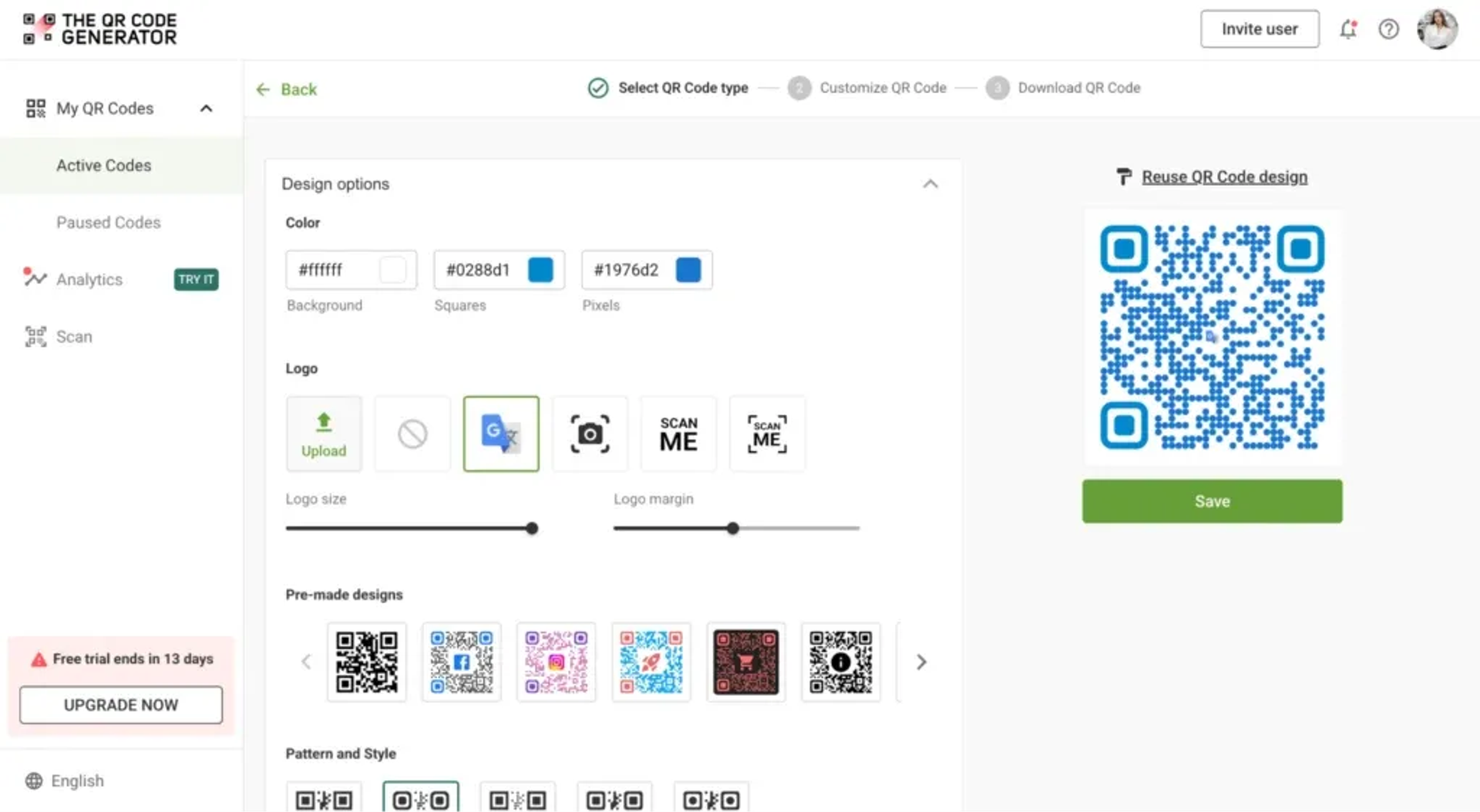The width and height of the screenshot is (1480, 812).
Task: Adjust the Logo margin slider
Action: pyautogui.click(x=732, y=528)
